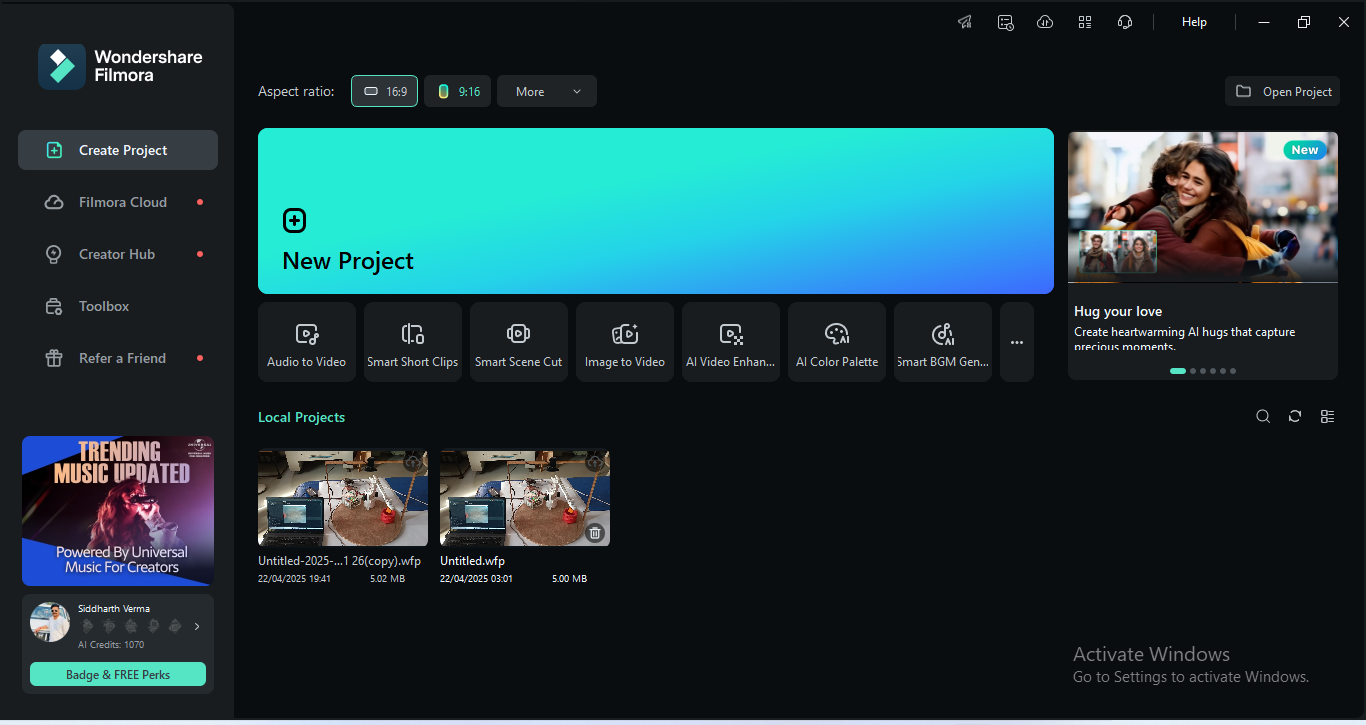The image size is (1366, 725).
Task: Click the headset support icon
Action: [1125, 22]
